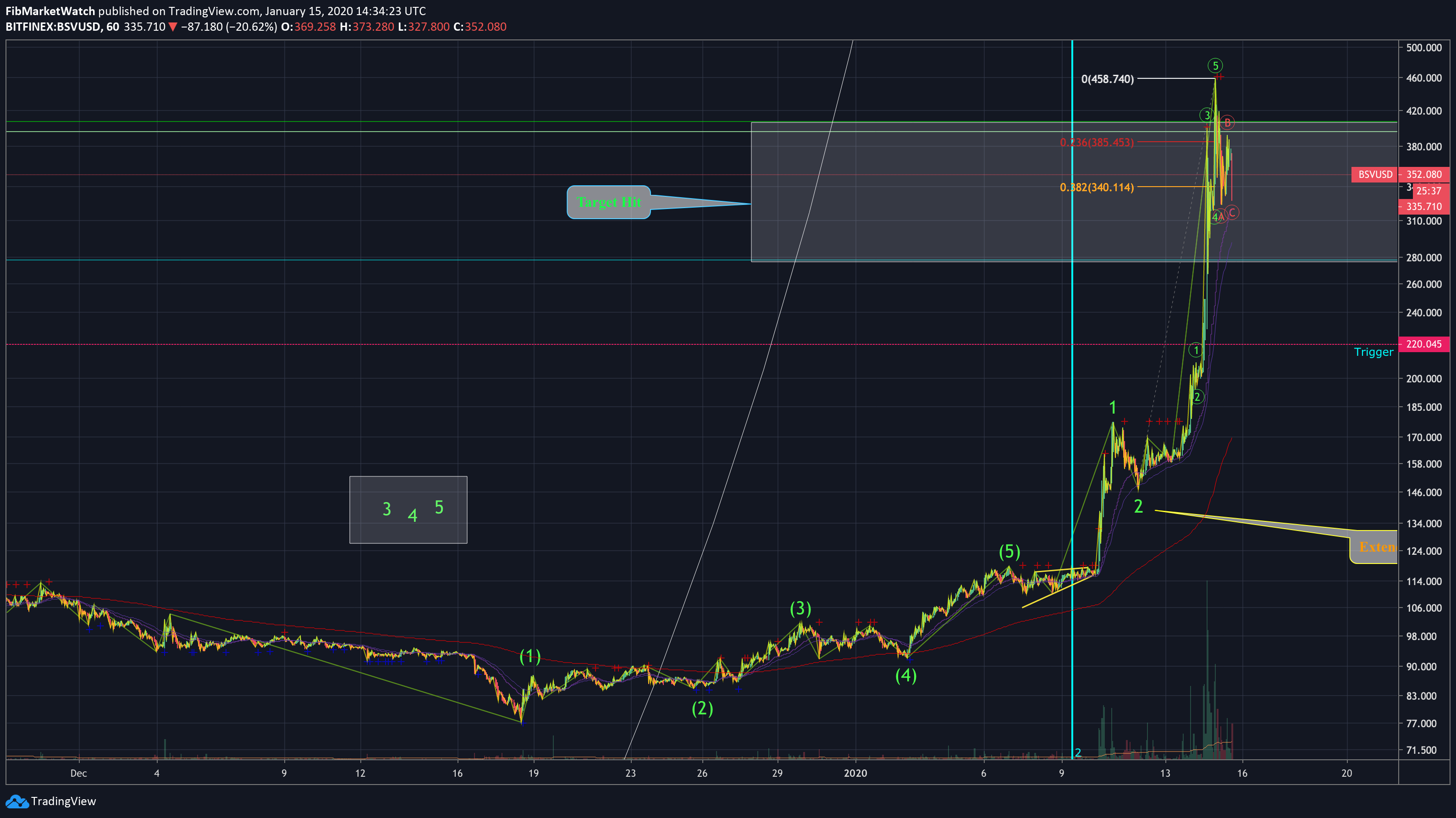This screenshot has width=1456, height=818.
Task: Click the high price value H:373.280
Action: [x=367, y=27]
